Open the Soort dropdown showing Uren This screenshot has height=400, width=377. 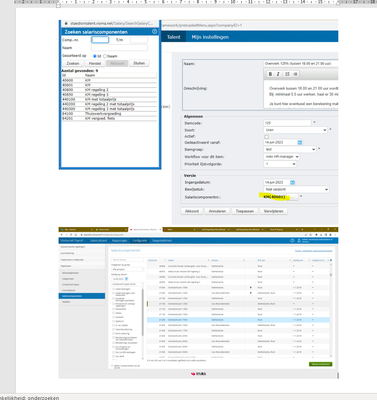[x=296, y=130]
